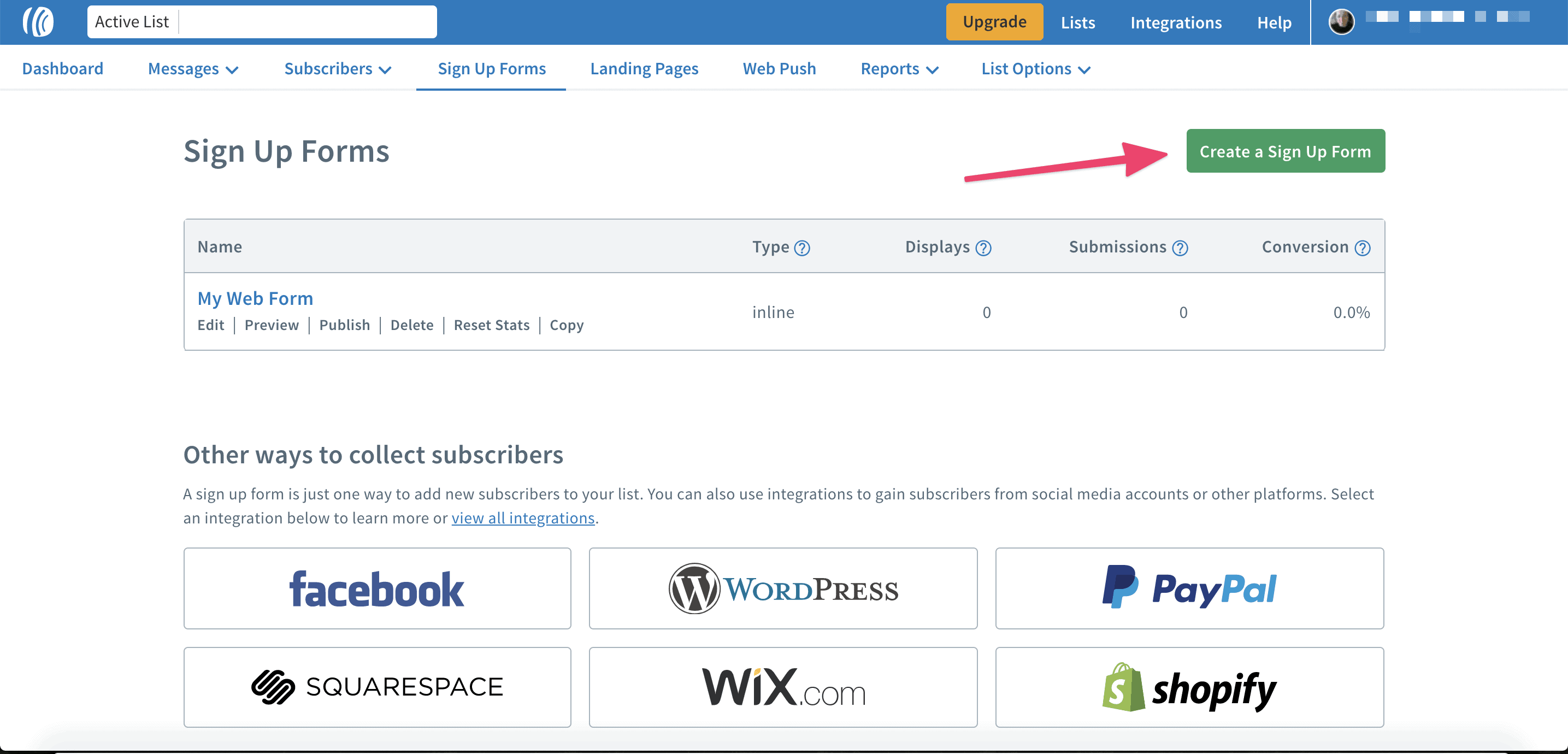Open Lists in the top bar
This screenshot has width=1568, height=754.
pos(1078,22)
